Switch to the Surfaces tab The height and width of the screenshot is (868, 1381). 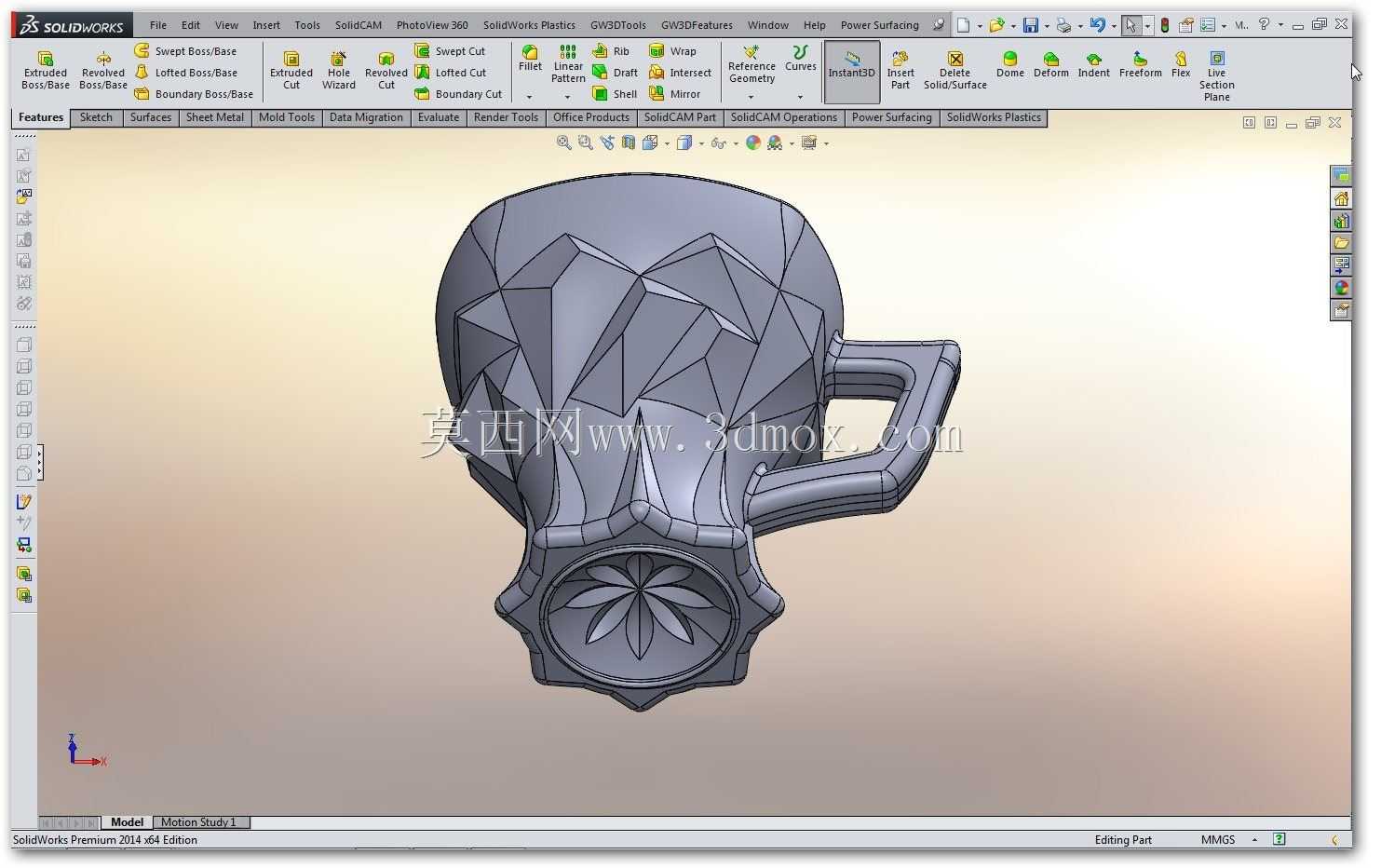coord(151,117)
